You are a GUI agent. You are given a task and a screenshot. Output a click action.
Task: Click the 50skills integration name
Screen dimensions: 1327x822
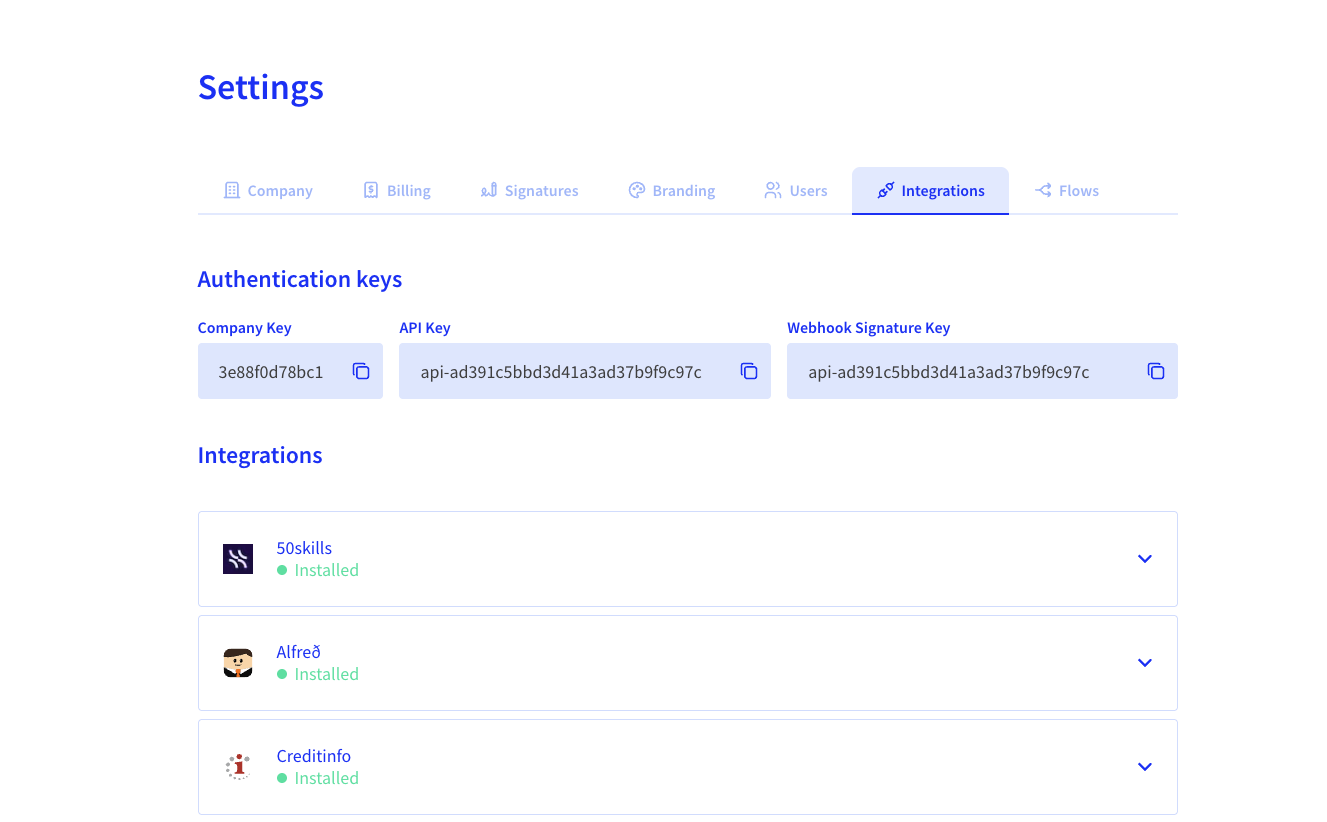tap(304, 548)
